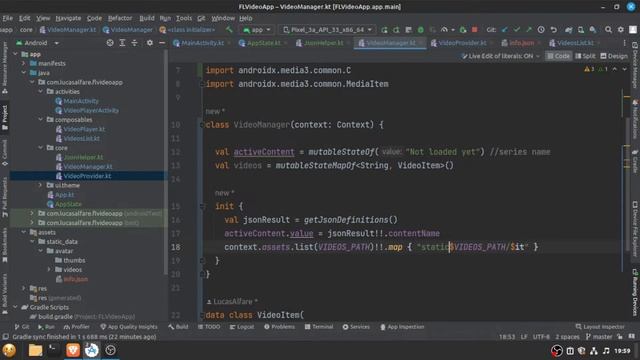Open file manager folder in taskbar
This screenshot has height=360, width=640.
click(x=35, y=350)
